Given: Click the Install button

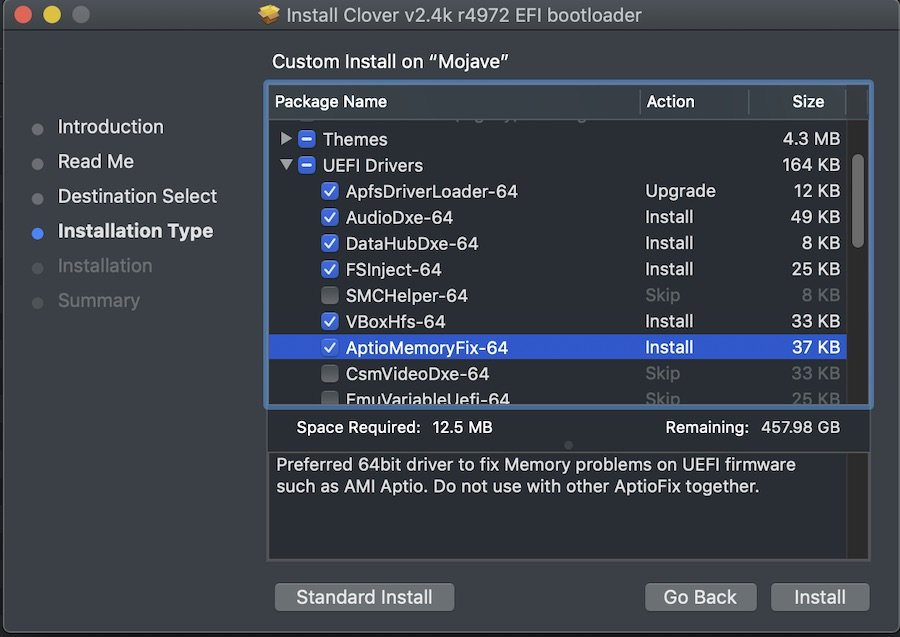Looking at the screenshot, I should pos(820,597).
